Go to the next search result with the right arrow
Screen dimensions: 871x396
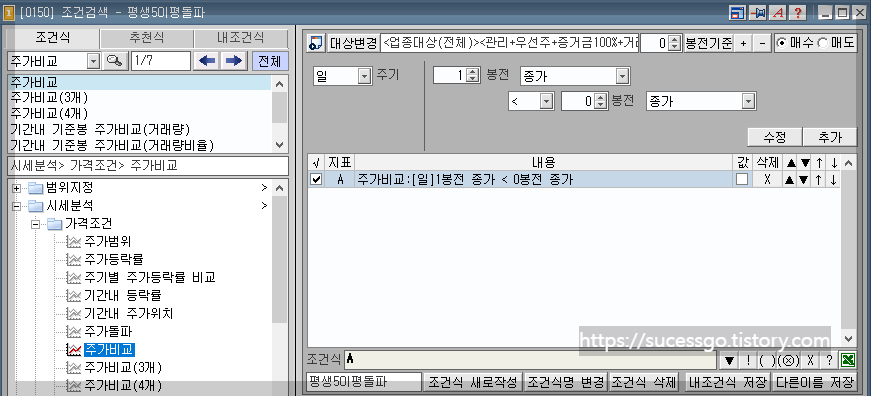(234, 61)
